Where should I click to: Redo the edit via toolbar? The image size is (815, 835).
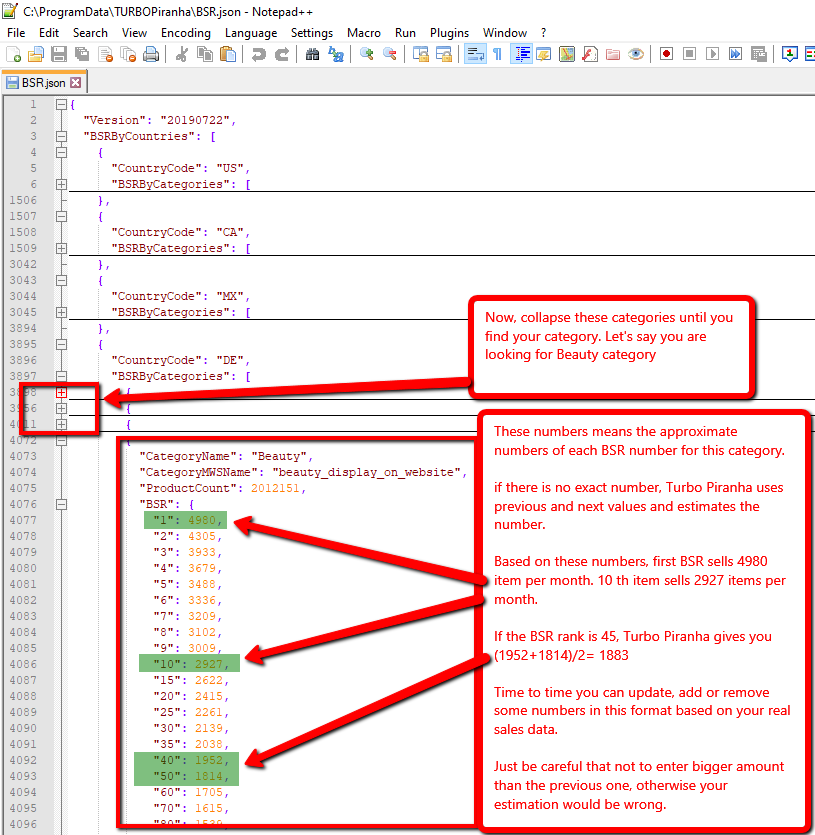coord(282,54)
